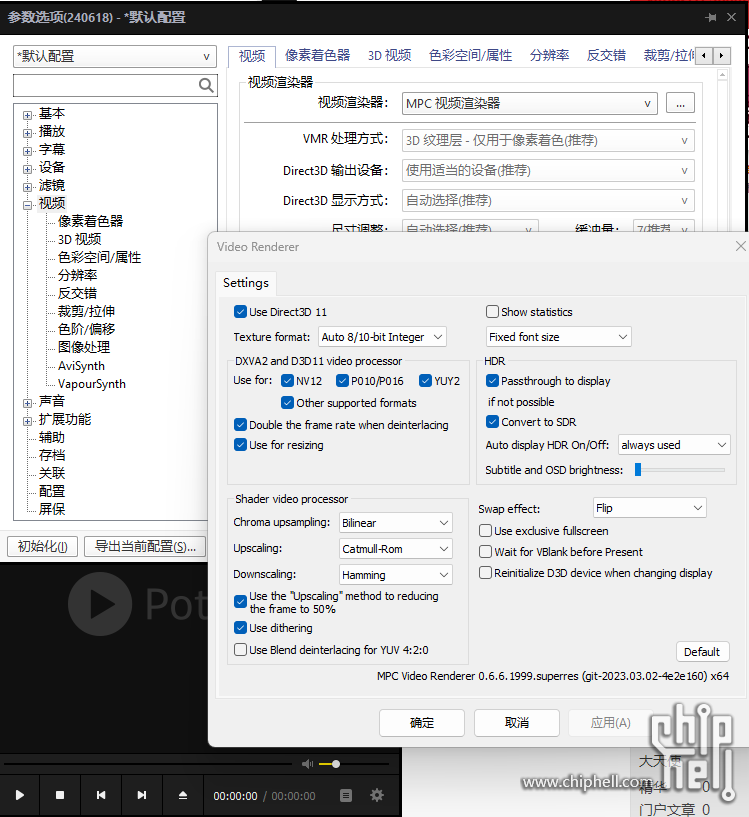Click the preferences search input field
The image size is (749, 817).
click(106, 85)
